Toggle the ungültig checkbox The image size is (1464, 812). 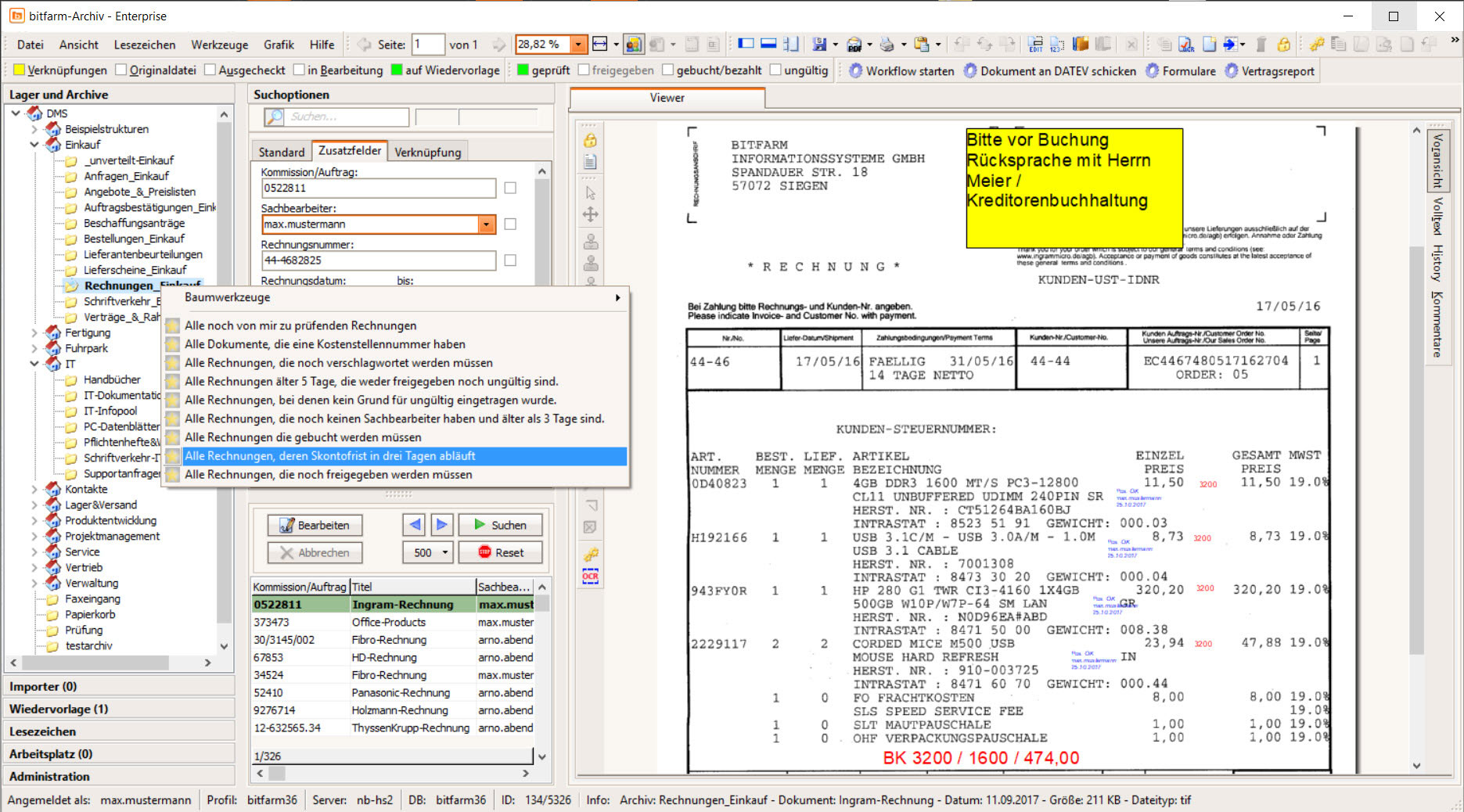775,70
